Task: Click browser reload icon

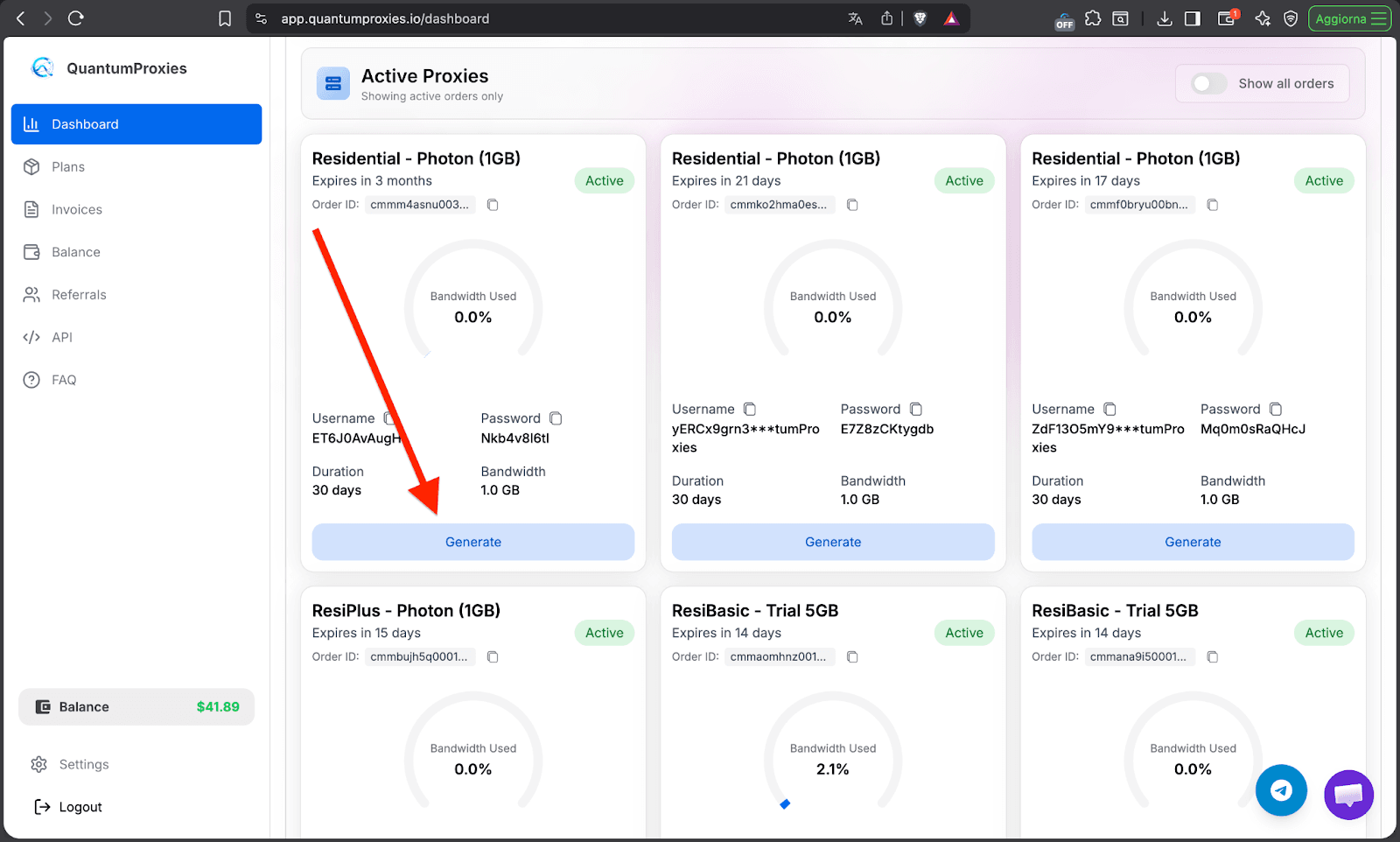Action: point(76,18)
